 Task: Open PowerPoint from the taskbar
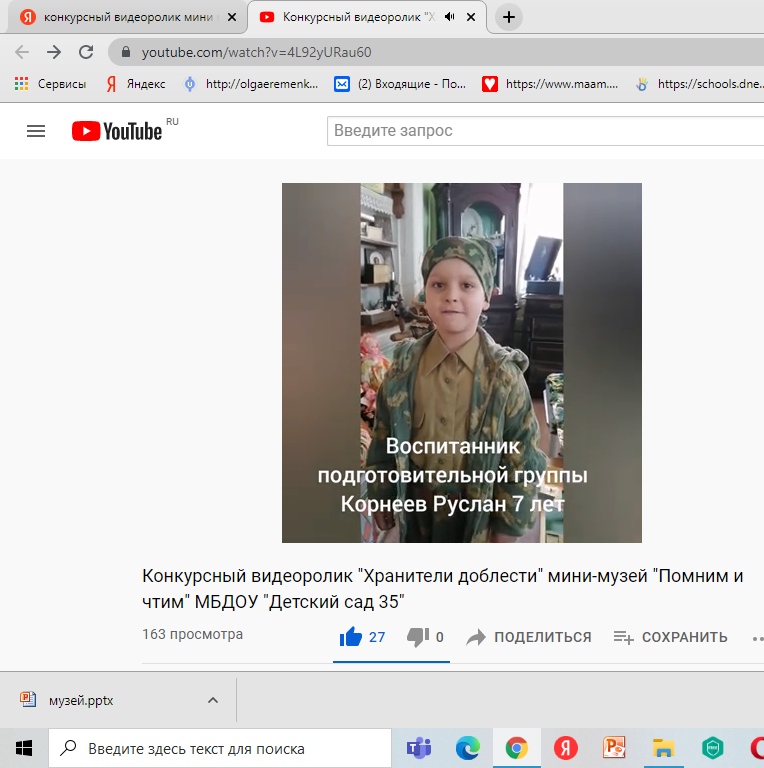point(614,748)
